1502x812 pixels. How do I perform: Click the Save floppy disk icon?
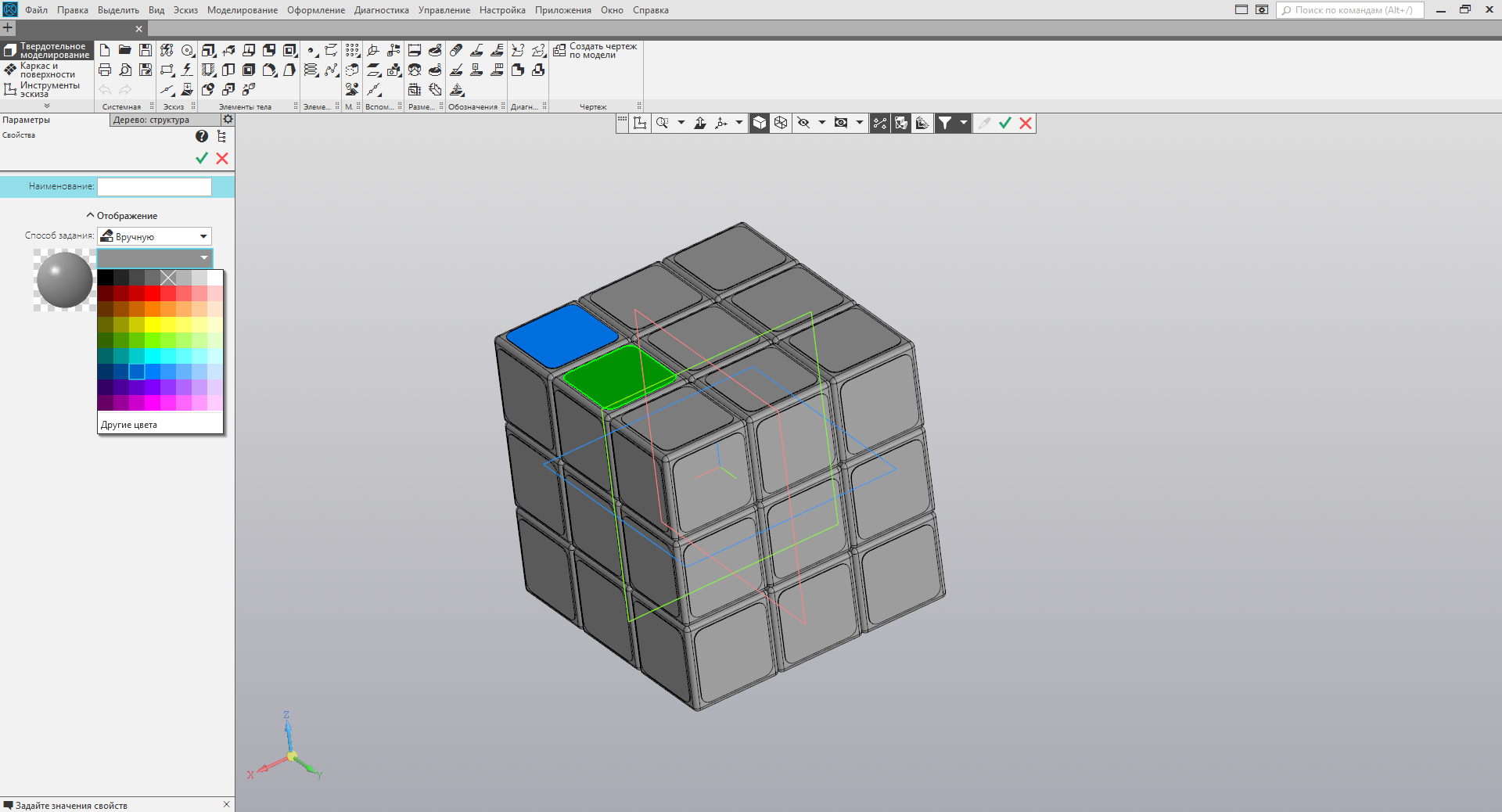[x=146, y=50]
